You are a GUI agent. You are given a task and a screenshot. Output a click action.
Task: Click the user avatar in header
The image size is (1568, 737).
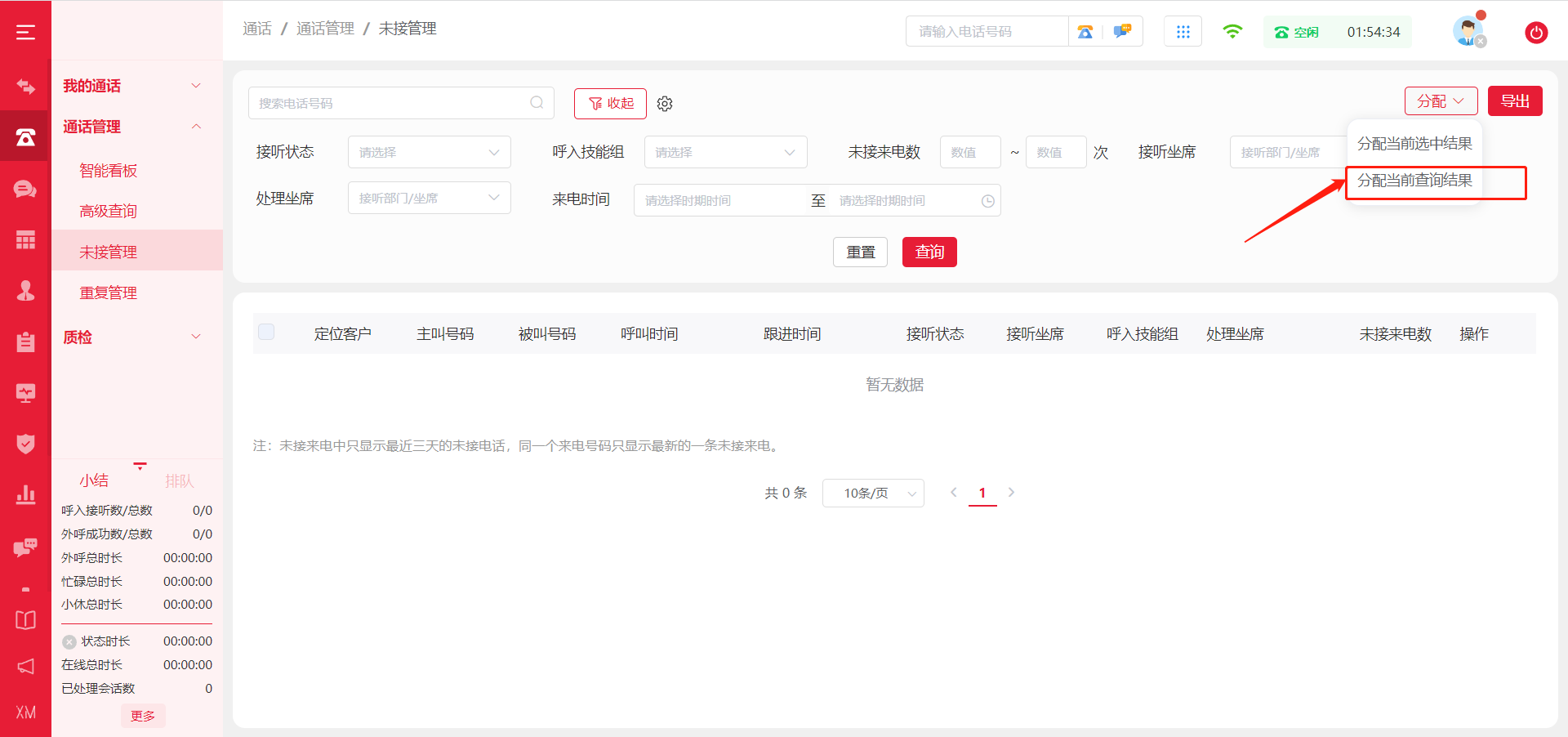(x=1468, y=31)
